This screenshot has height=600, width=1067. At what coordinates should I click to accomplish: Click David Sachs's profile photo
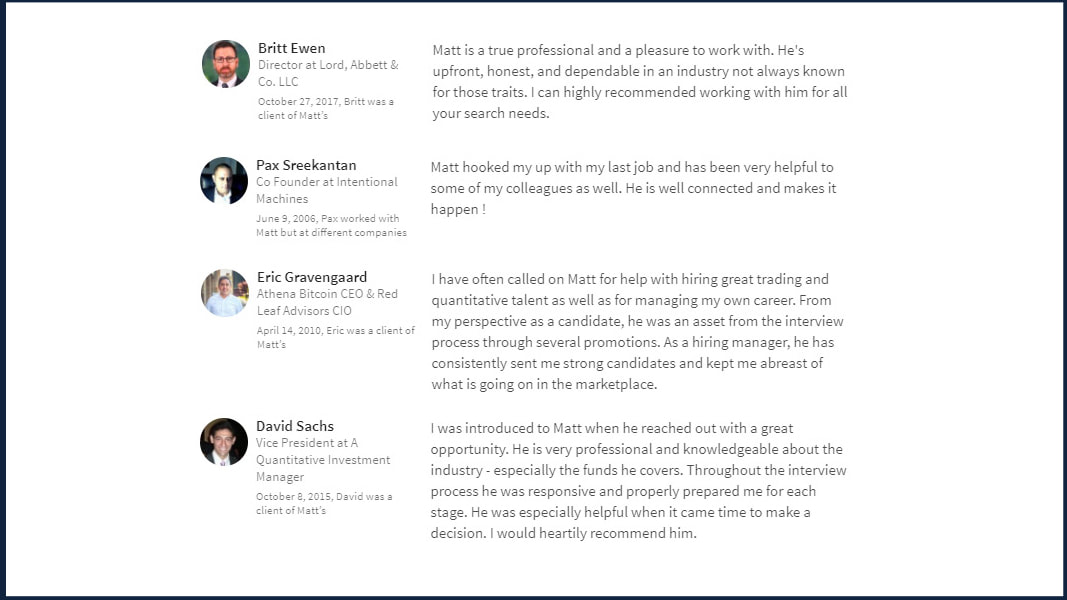pyautogui.click(x=224, y=442)
